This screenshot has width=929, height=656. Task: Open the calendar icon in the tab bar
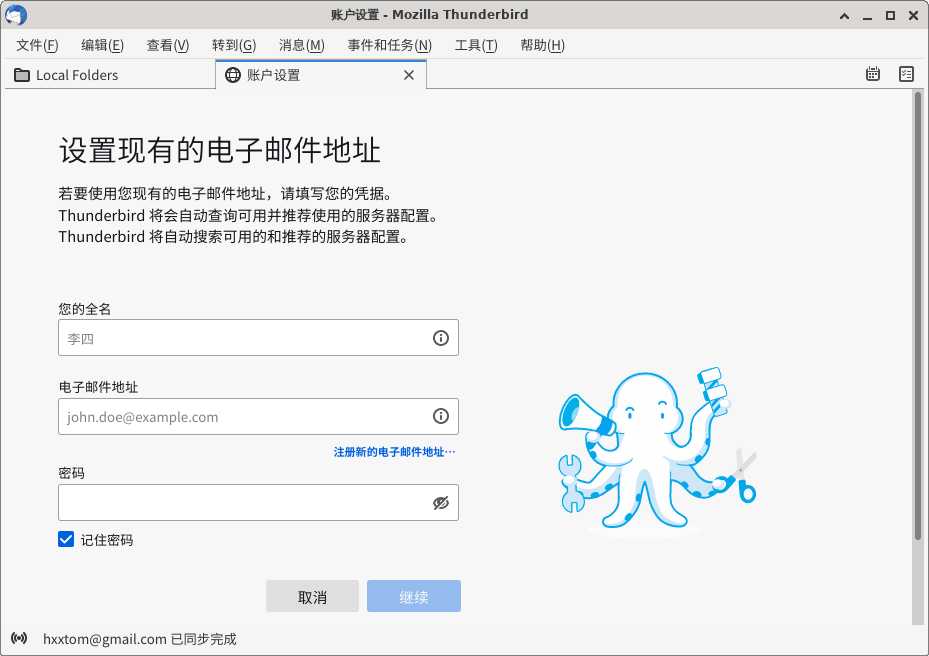pos(873,74)
